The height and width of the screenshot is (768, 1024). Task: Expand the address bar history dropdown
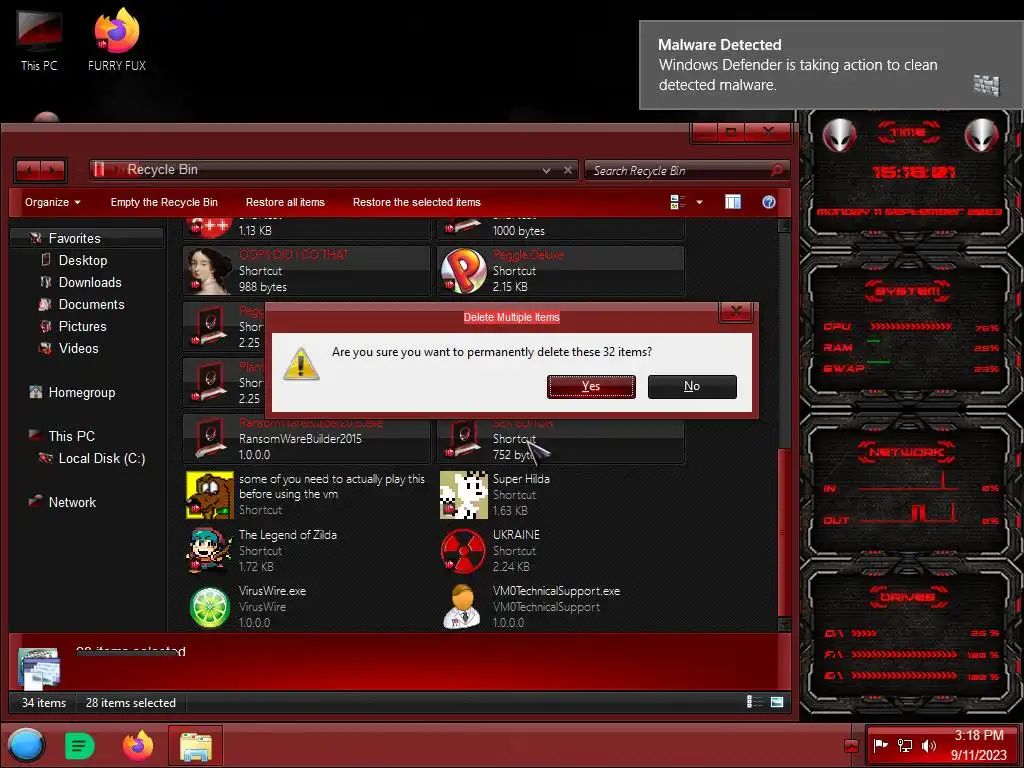click(x=546, y=170)
